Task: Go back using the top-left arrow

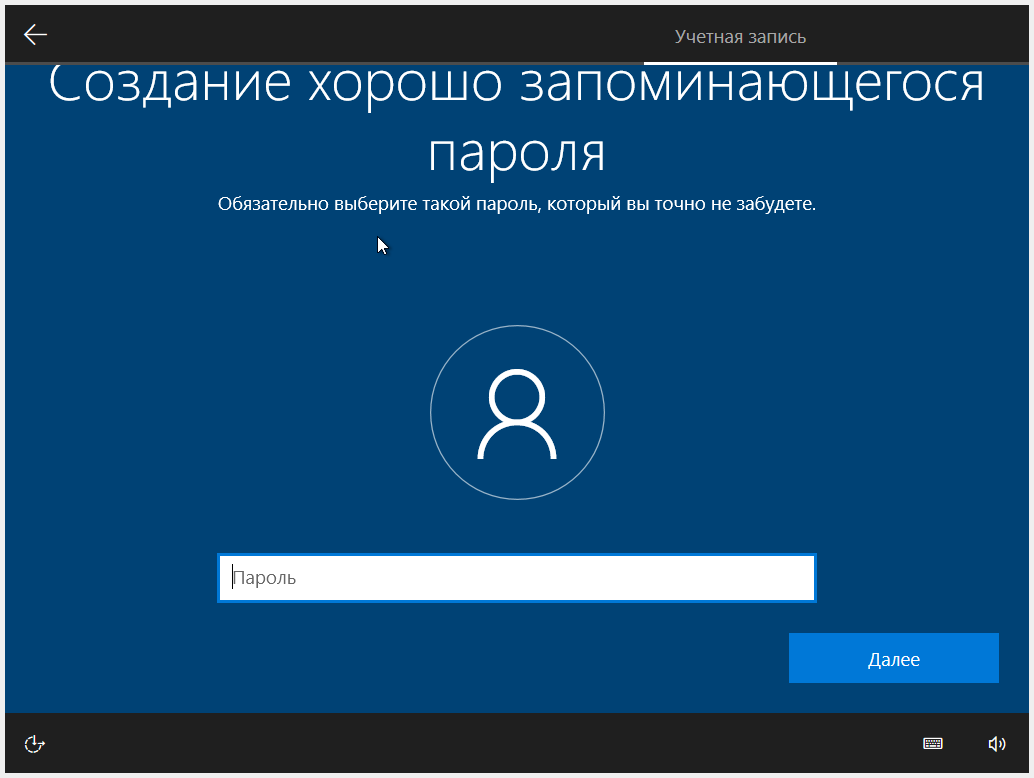Action: 36,35
